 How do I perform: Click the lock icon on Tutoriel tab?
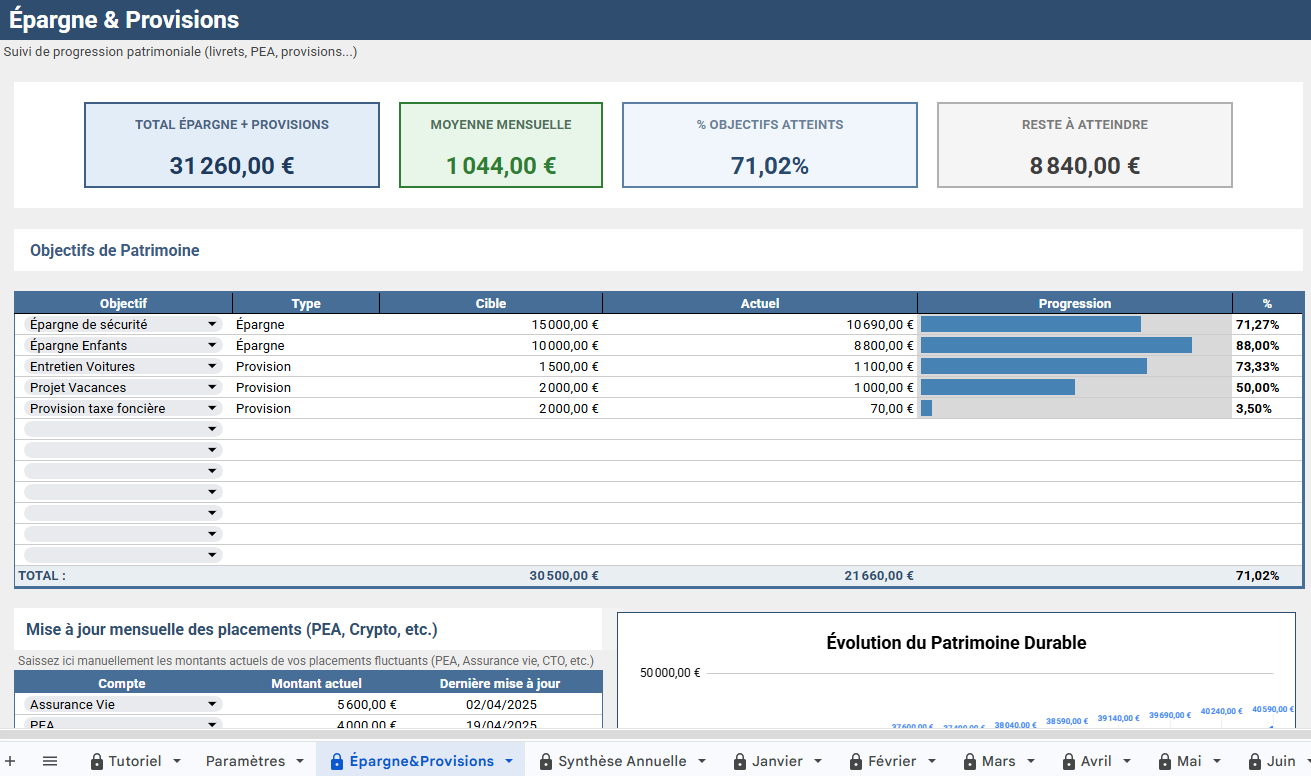pyautogui.click(x=97, y=762)
